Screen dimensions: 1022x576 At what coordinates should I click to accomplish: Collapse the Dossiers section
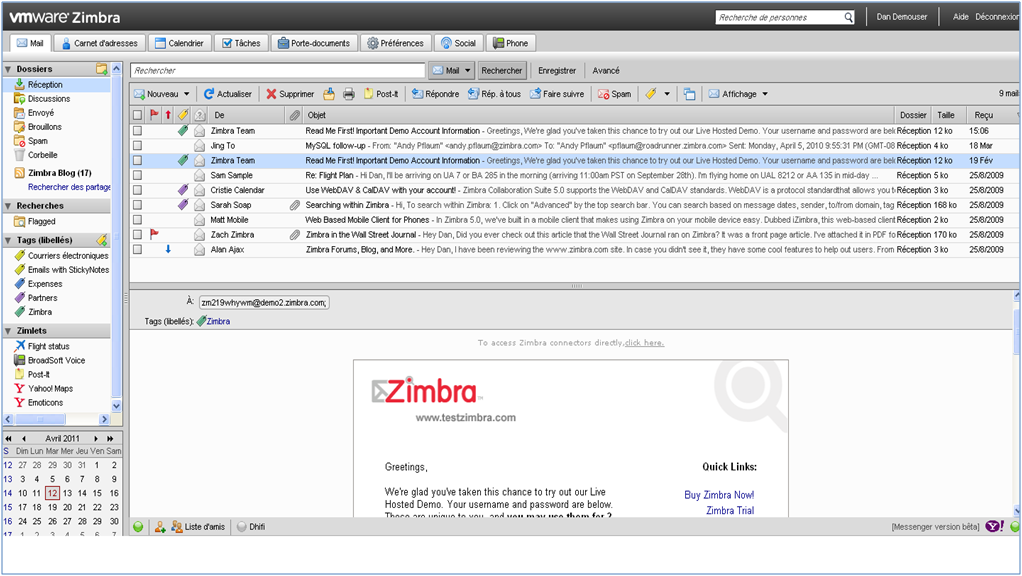click(x=8, y=68)
